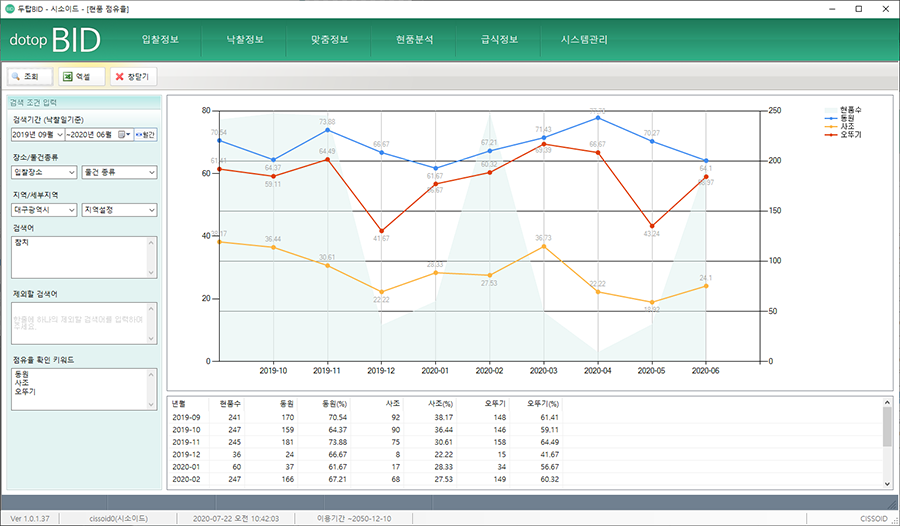
Task: Export data with the 엑셀 button
Action: [80, 76]
